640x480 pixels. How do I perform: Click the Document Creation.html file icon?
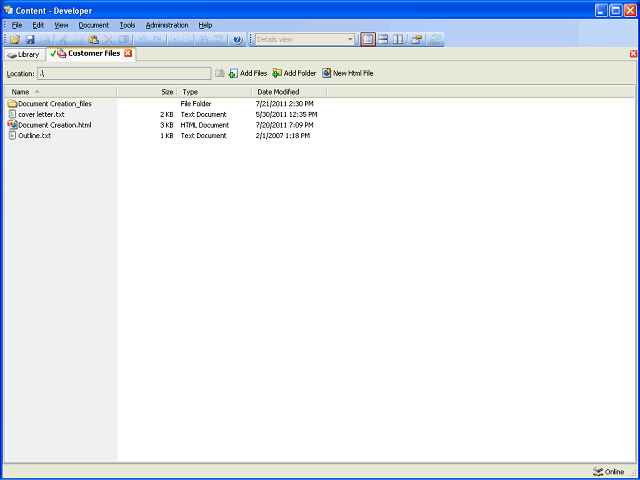pyautogui.click(x=12, y=125)
